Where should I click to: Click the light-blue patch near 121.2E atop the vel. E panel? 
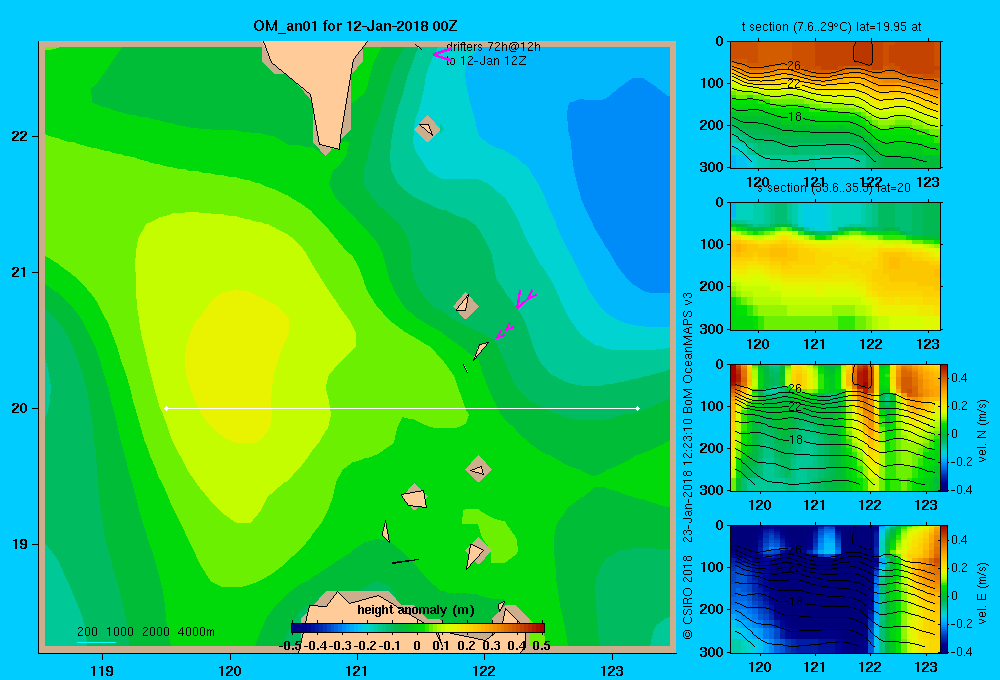click(828, 540)
